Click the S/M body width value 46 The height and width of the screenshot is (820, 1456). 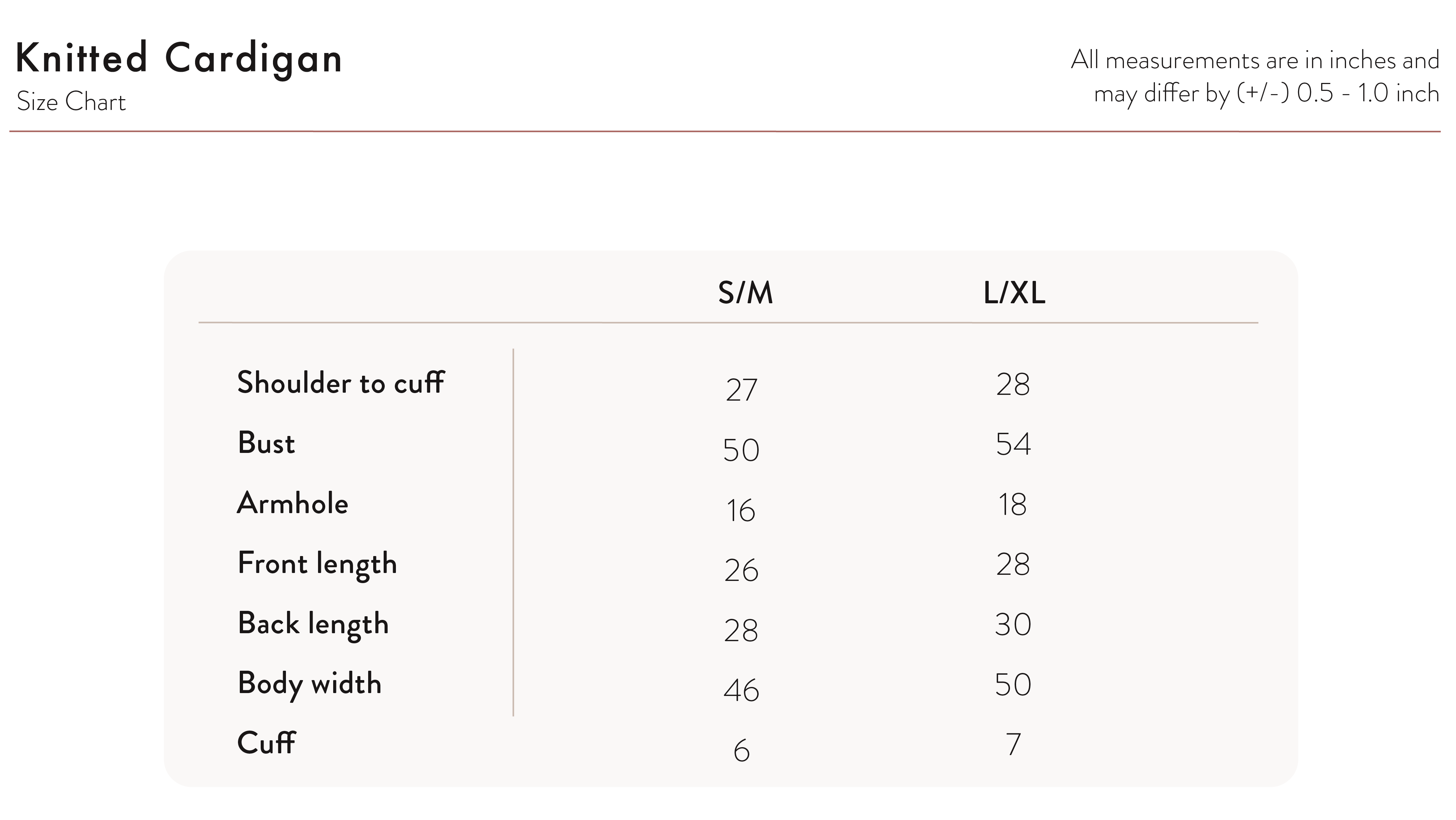[741, 691]
